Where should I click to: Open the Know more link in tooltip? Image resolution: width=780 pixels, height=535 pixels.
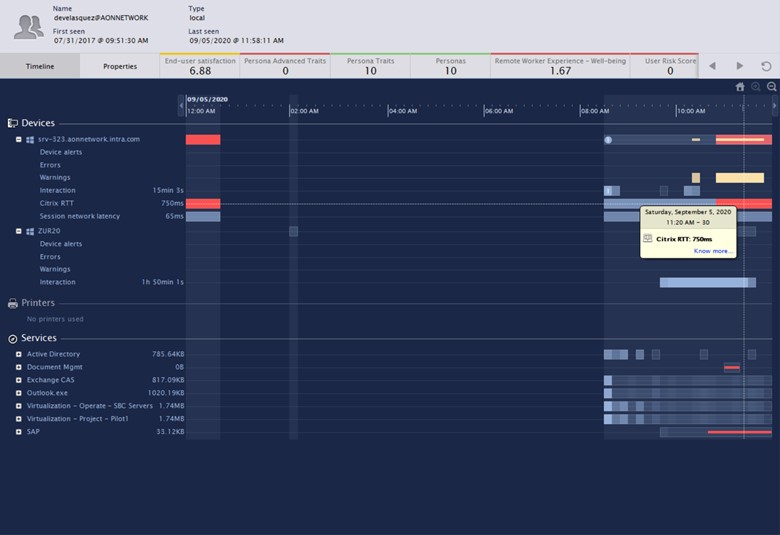click(711, 251)
